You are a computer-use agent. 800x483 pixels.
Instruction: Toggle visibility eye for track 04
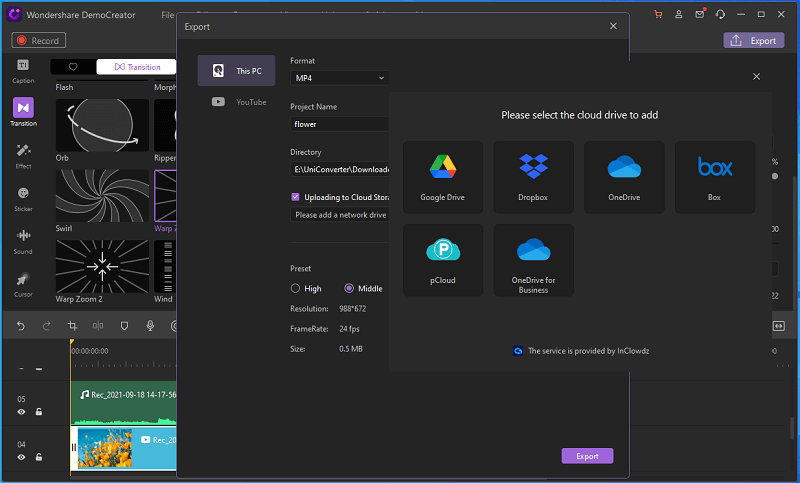point(21,457)
